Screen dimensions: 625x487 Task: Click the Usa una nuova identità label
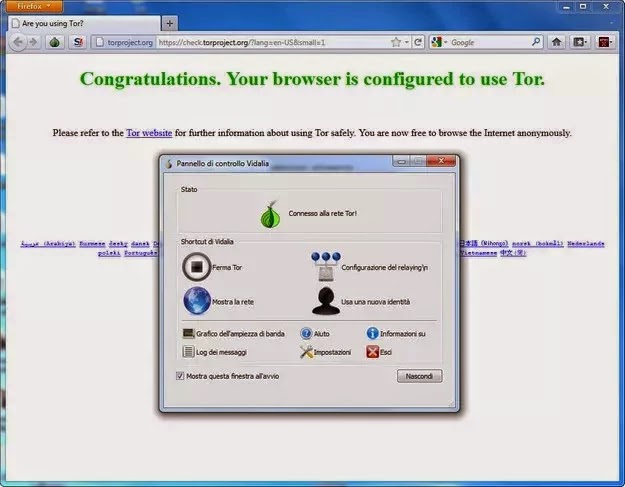point(375,302)
